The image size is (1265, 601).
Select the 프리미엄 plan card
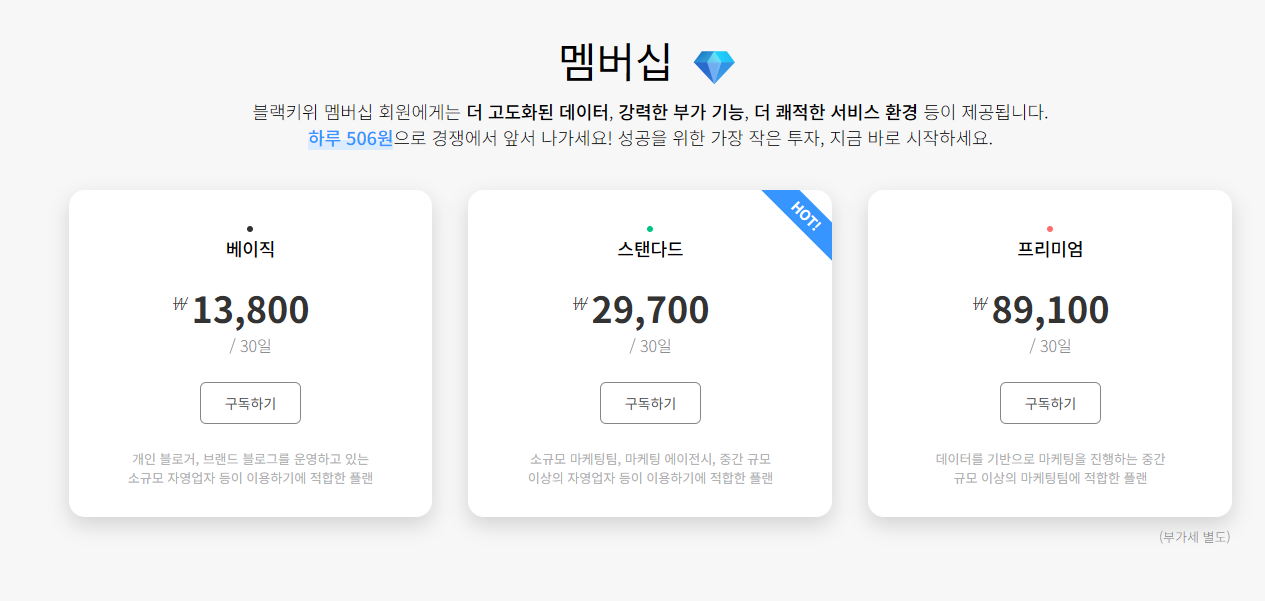tap(1050, 350)
